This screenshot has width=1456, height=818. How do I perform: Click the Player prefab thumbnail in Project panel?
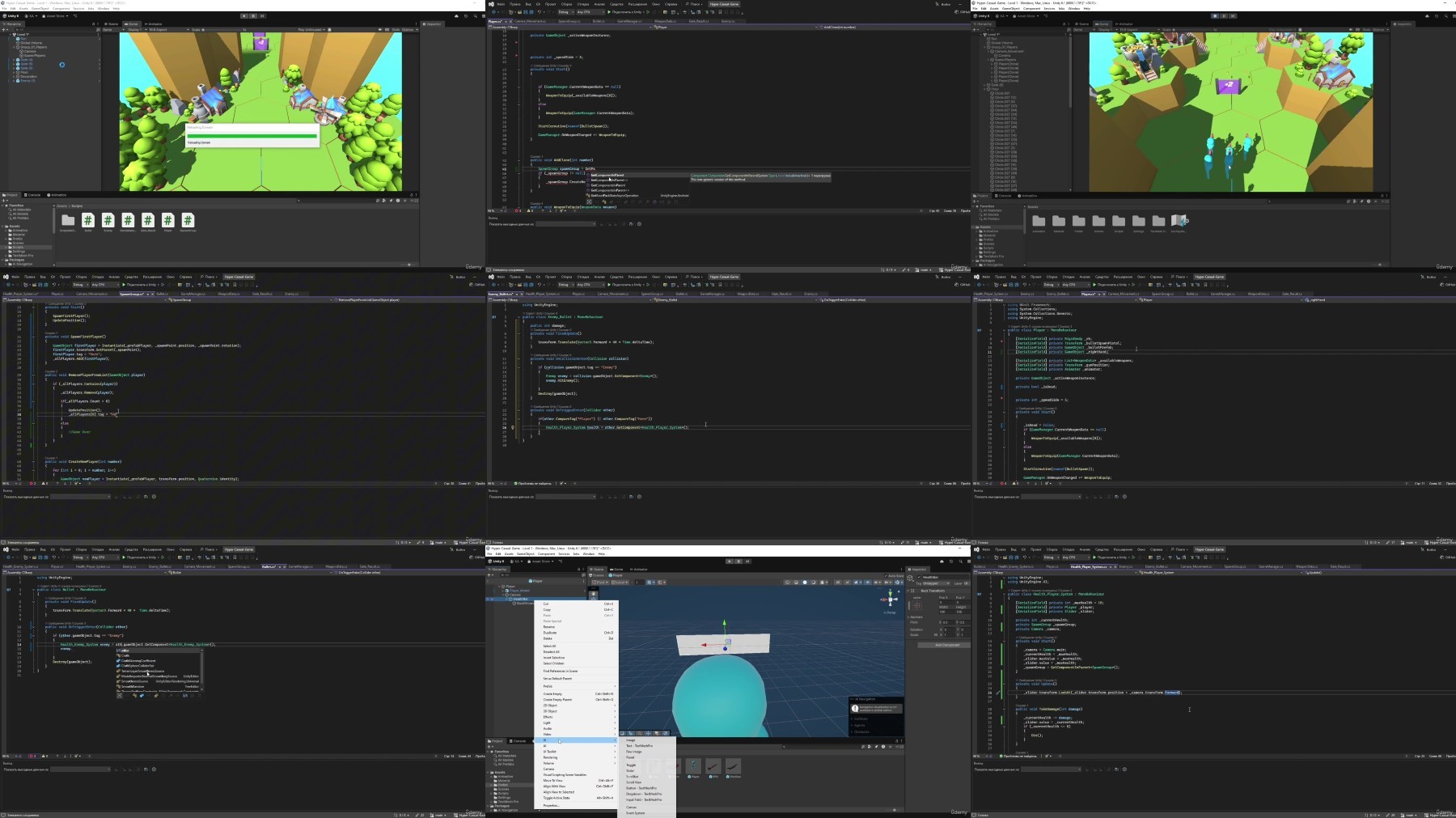pos(693,765)
